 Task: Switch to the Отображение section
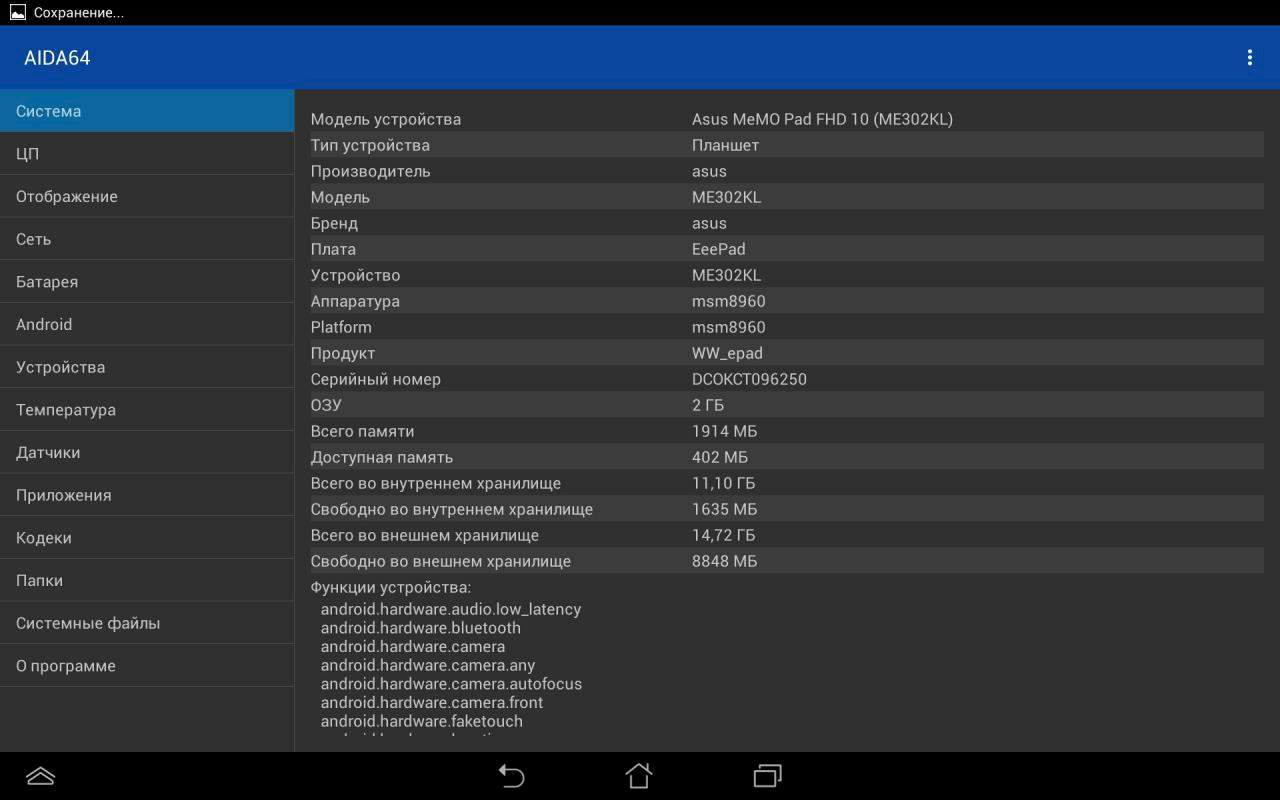[147, 197]
